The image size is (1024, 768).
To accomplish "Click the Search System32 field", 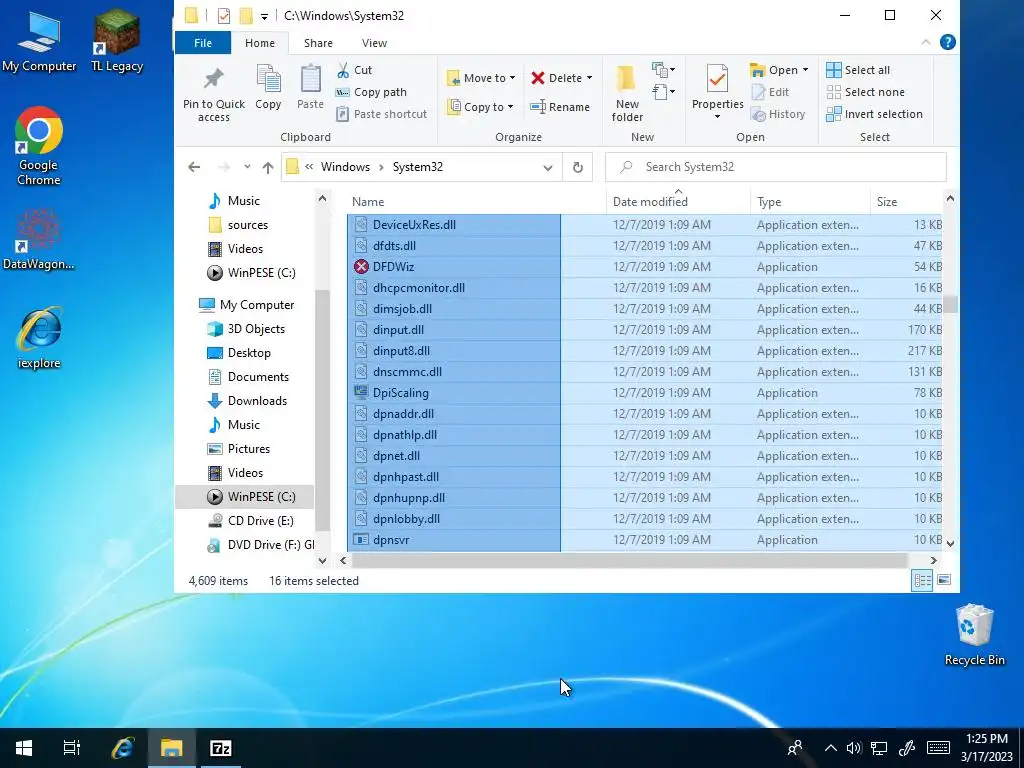I will click(776, 167).
